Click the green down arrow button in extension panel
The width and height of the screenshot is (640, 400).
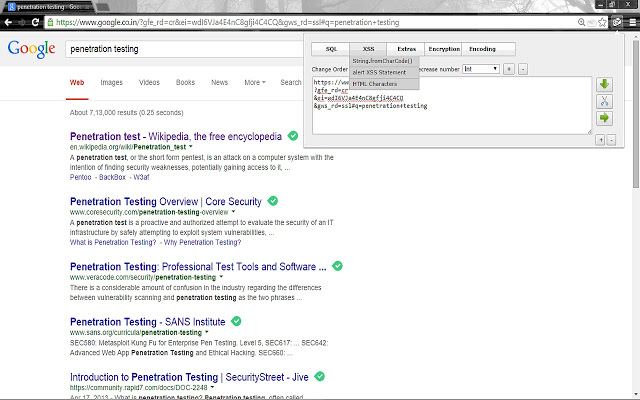tap(604, 84)
